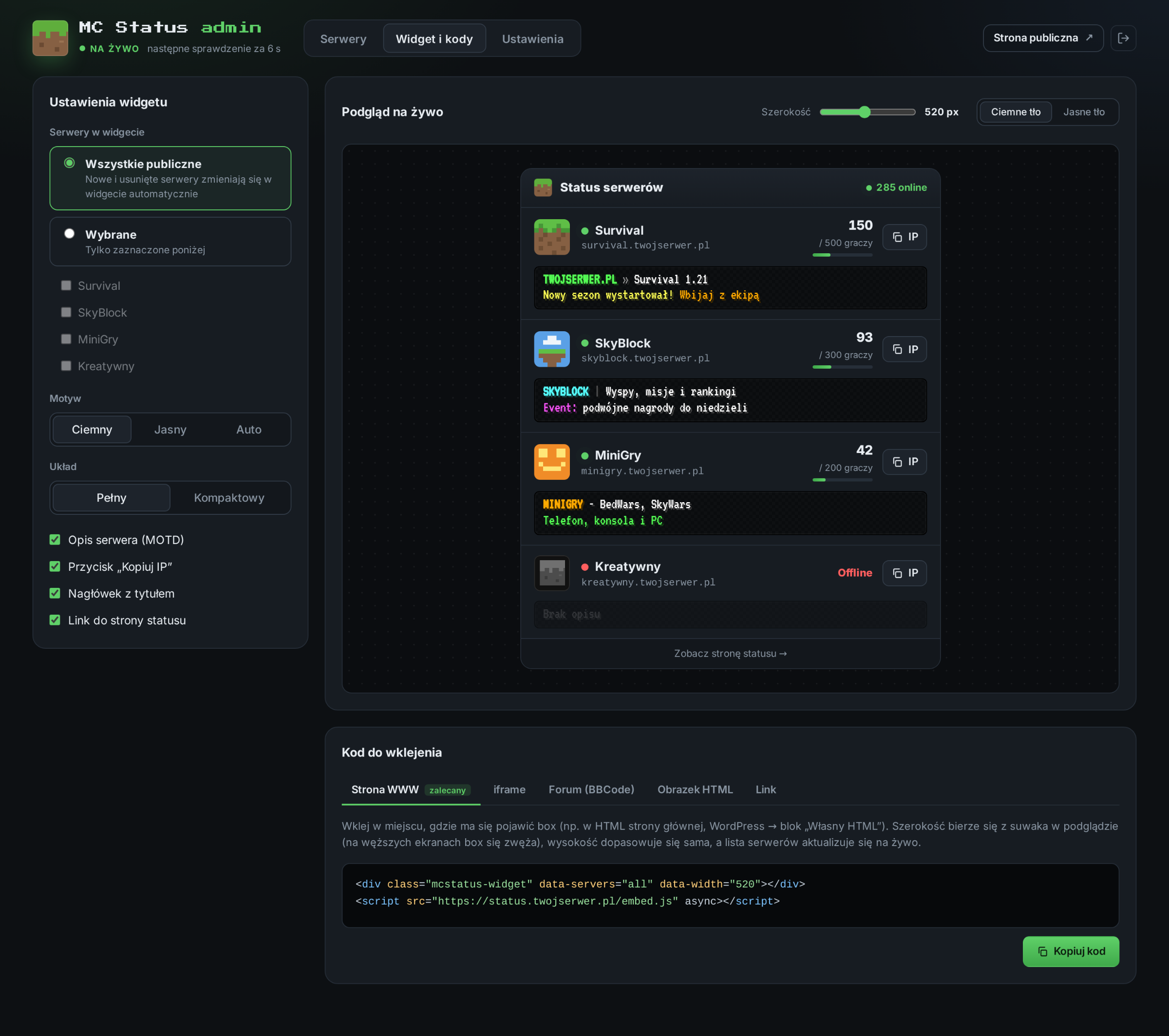The image size is (1169, 1036).
Task: Copy the SkyBlock server IP
Action: (904, 349)
